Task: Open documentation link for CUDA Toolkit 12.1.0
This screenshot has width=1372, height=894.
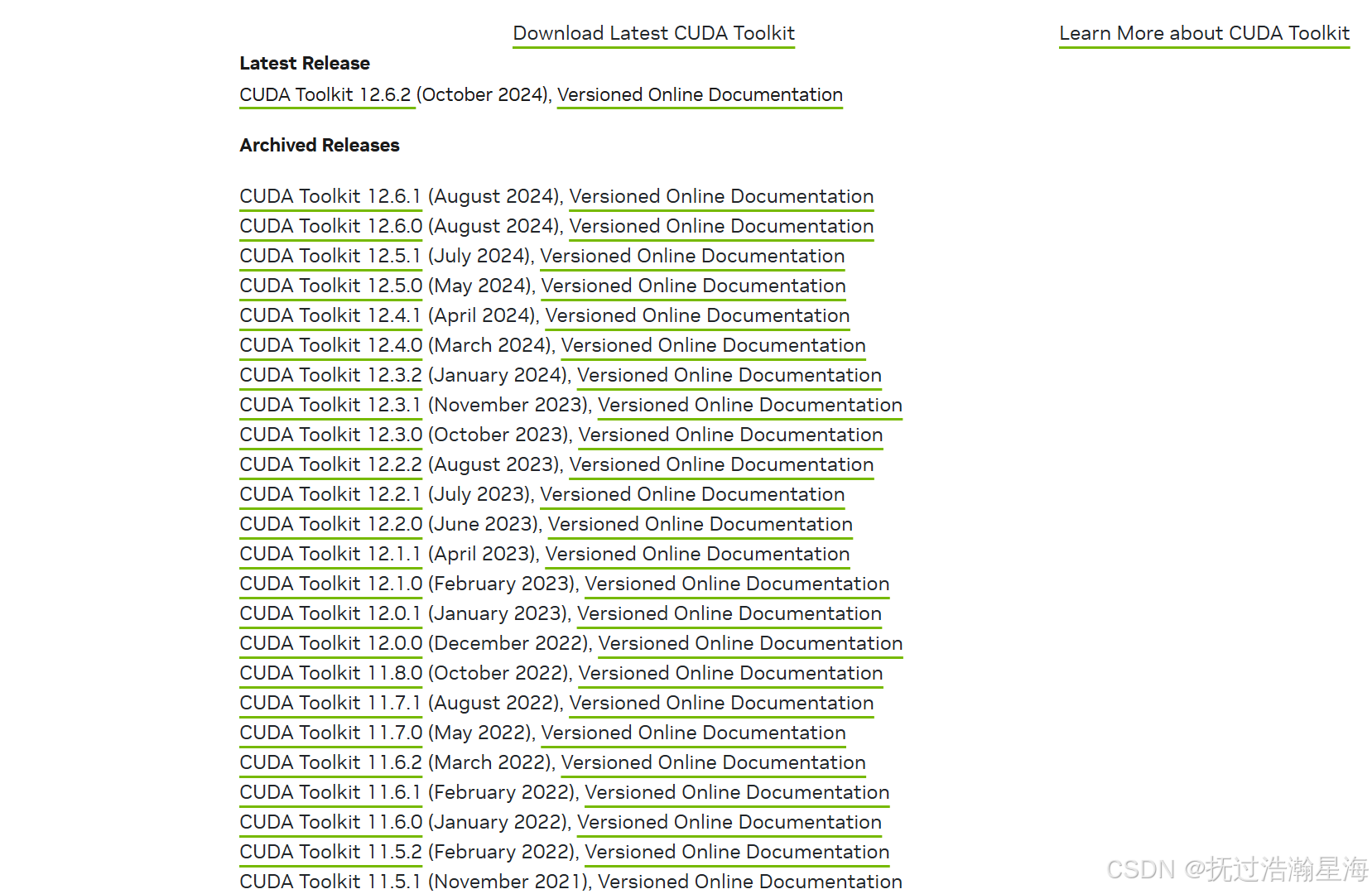Action: click(737, 584)
